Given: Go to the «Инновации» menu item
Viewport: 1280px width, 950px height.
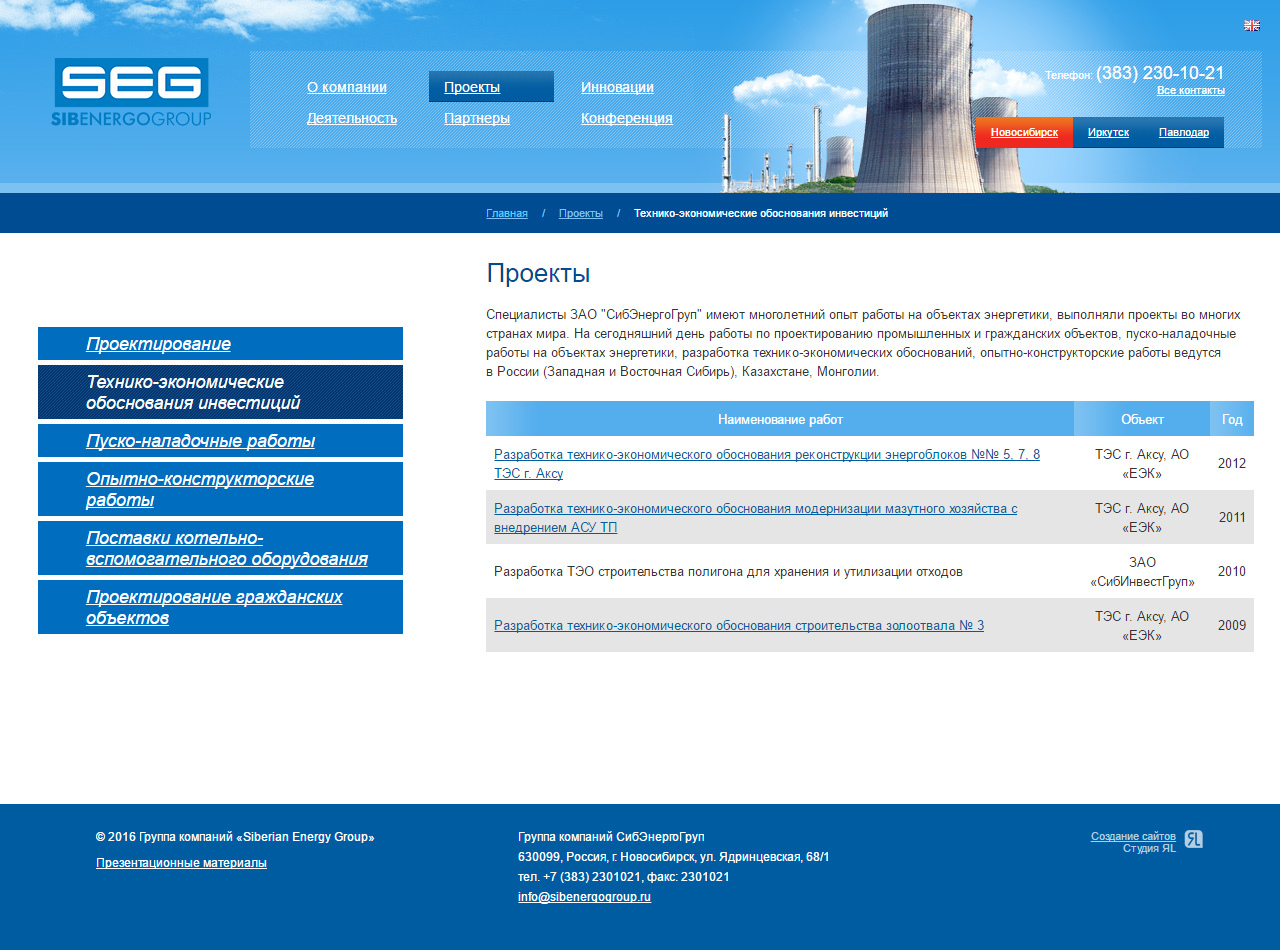Looking at the screenshot, I should point(617,87).
